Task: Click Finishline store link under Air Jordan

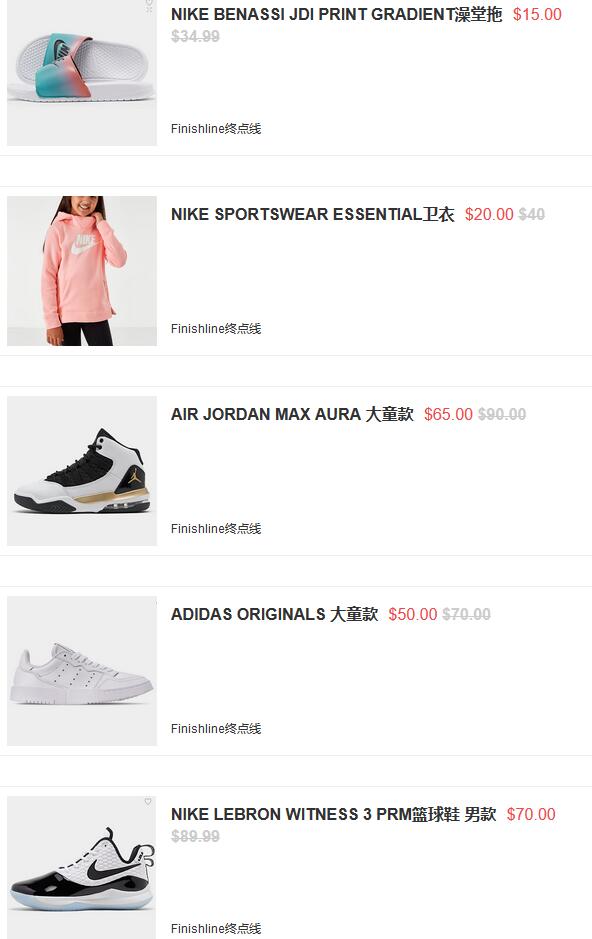Action: coord(216,529)
